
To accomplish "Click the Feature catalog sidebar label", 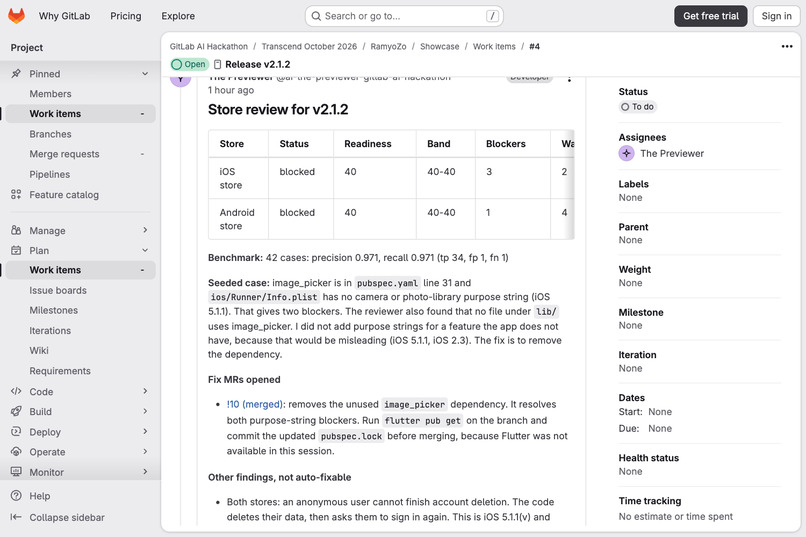I will tap(64, 195).
